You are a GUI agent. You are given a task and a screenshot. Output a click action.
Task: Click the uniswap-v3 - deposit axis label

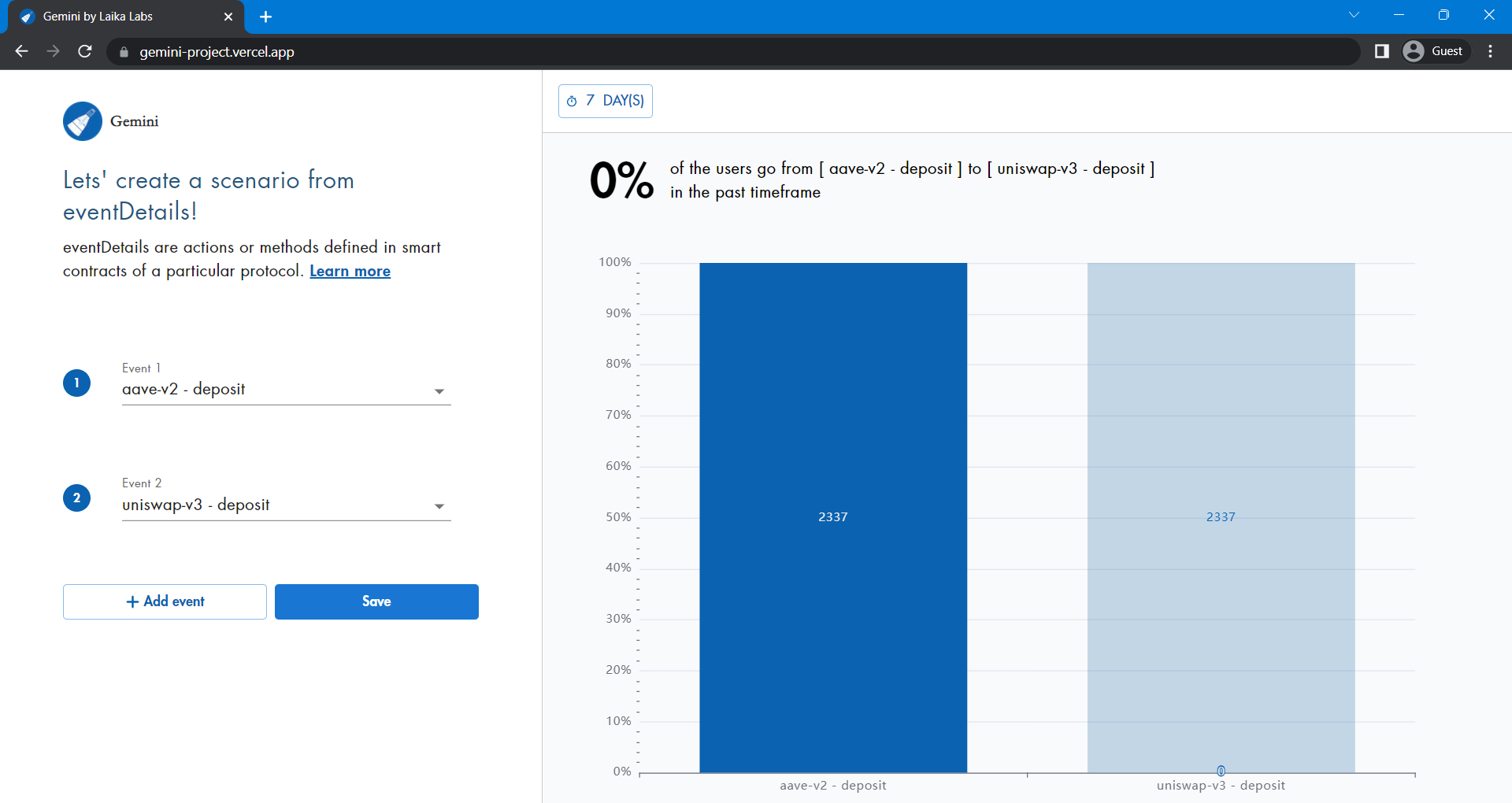pyautogui.click(x=1221, y=786)
